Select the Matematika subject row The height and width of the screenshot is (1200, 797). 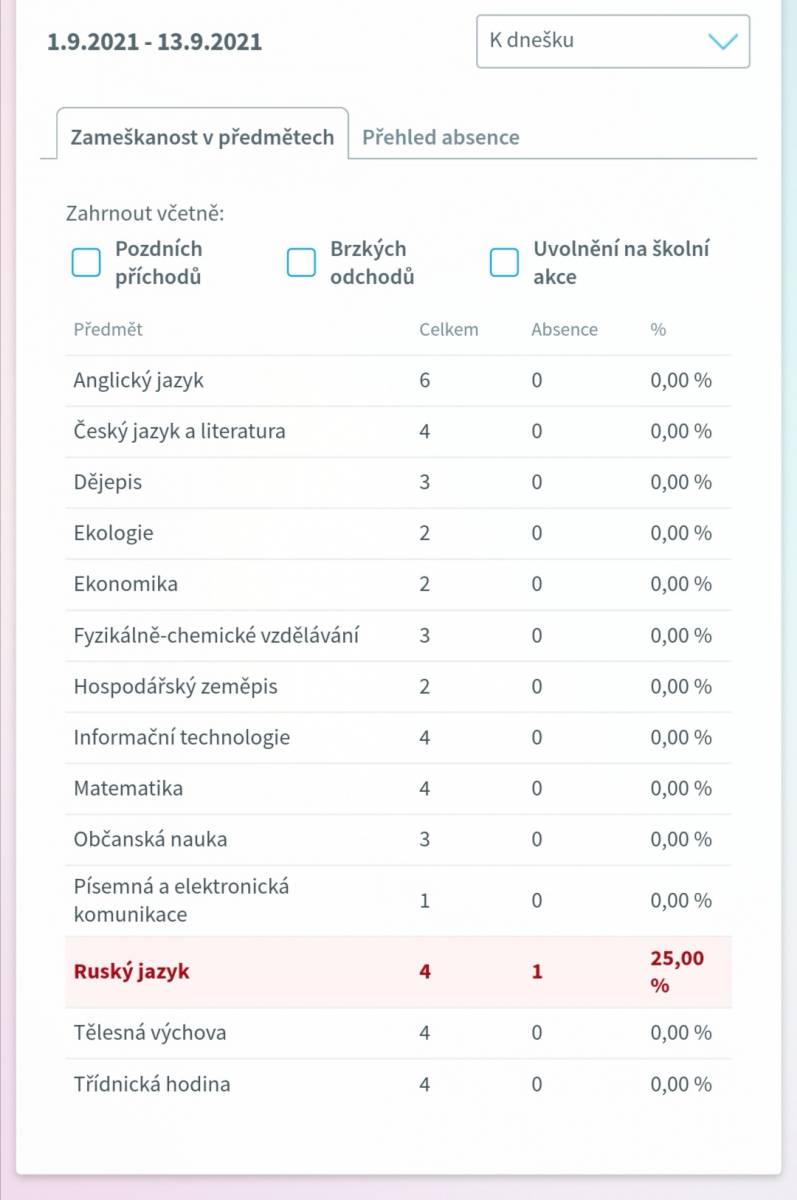398,788
